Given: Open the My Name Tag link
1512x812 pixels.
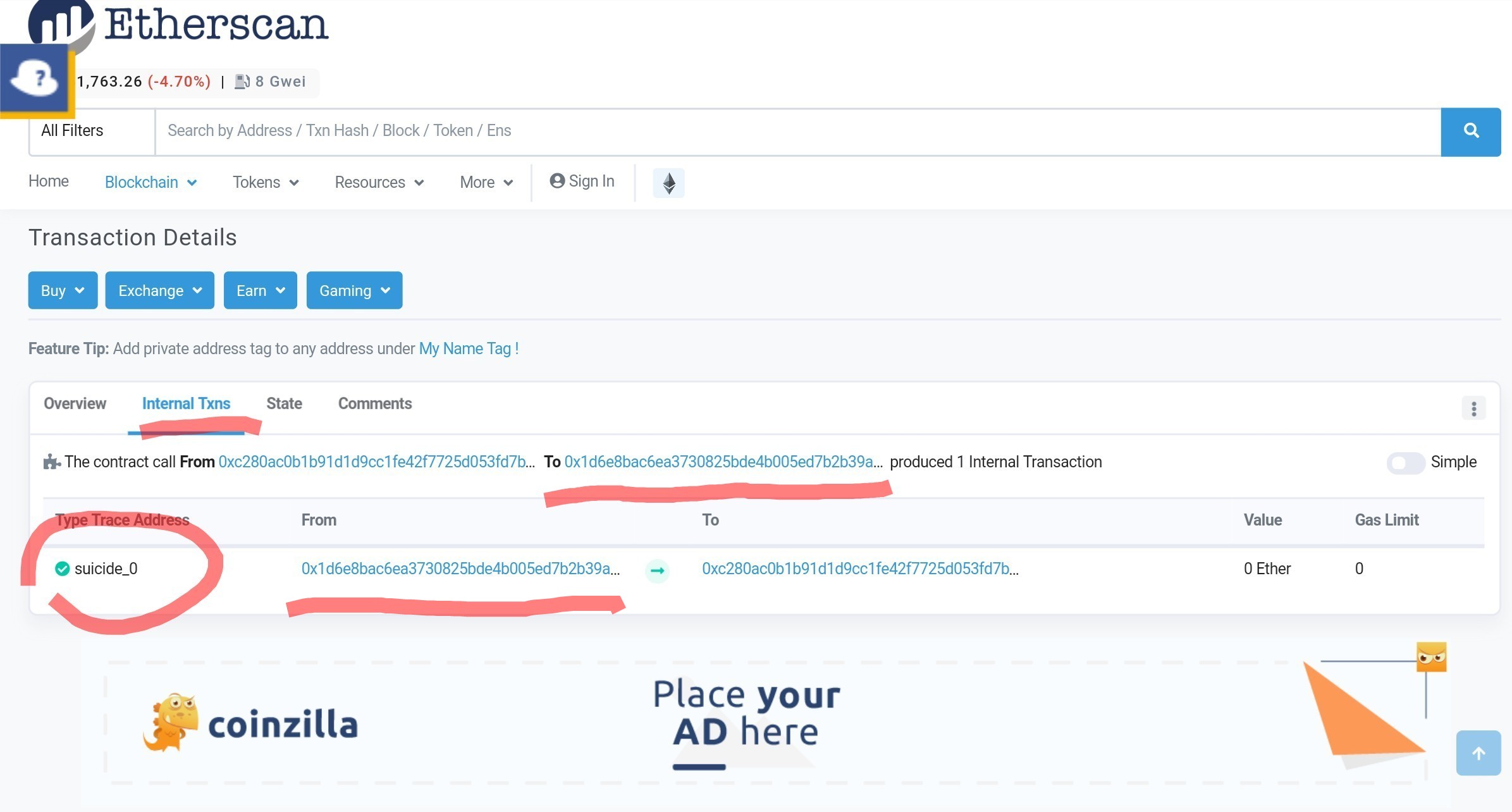Looking at the screenshot, I should tap(469, 348).
